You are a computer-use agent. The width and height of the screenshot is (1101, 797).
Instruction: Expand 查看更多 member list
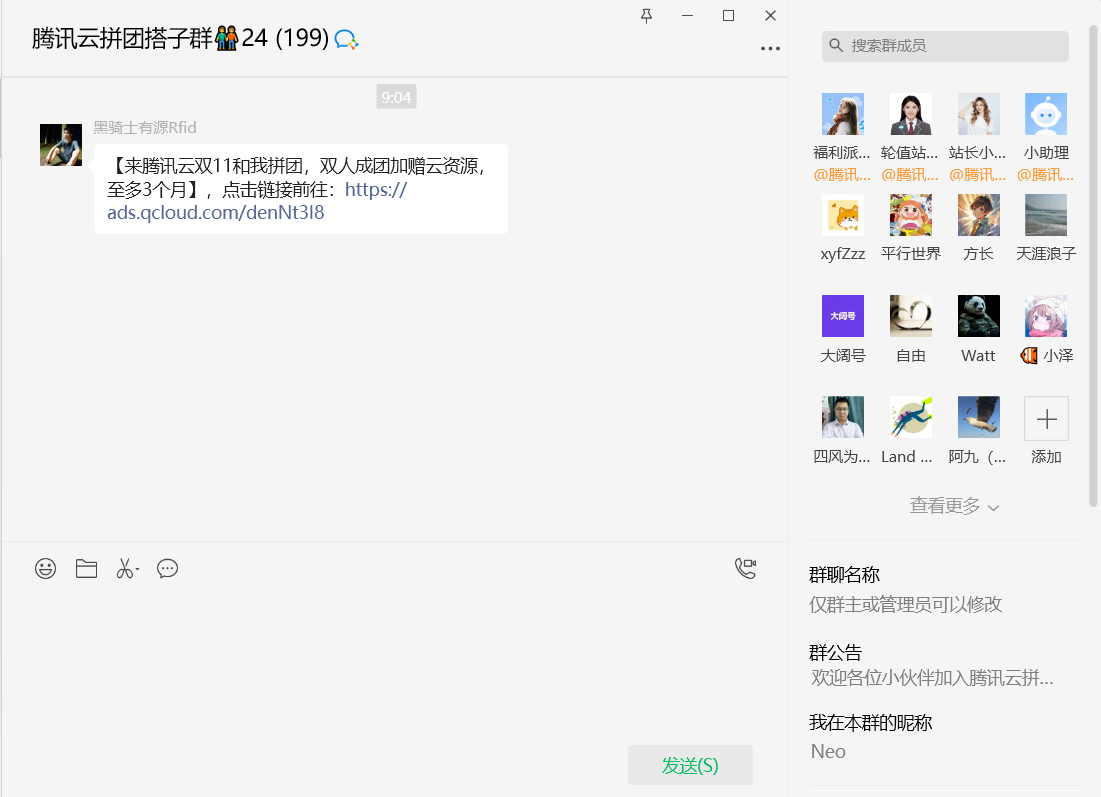[954, 506]
